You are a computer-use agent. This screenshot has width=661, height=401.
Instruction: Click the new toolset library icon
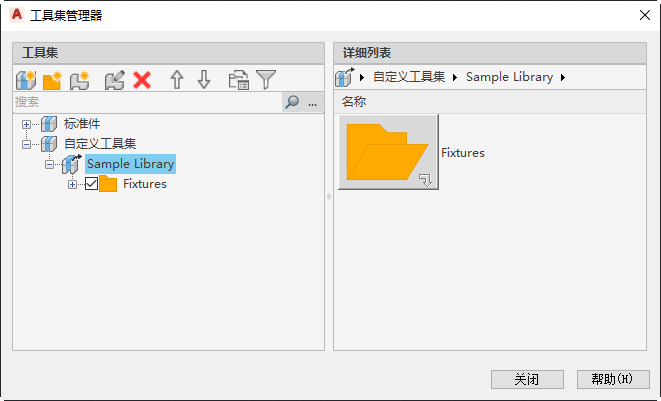click(x=26, y=80)
